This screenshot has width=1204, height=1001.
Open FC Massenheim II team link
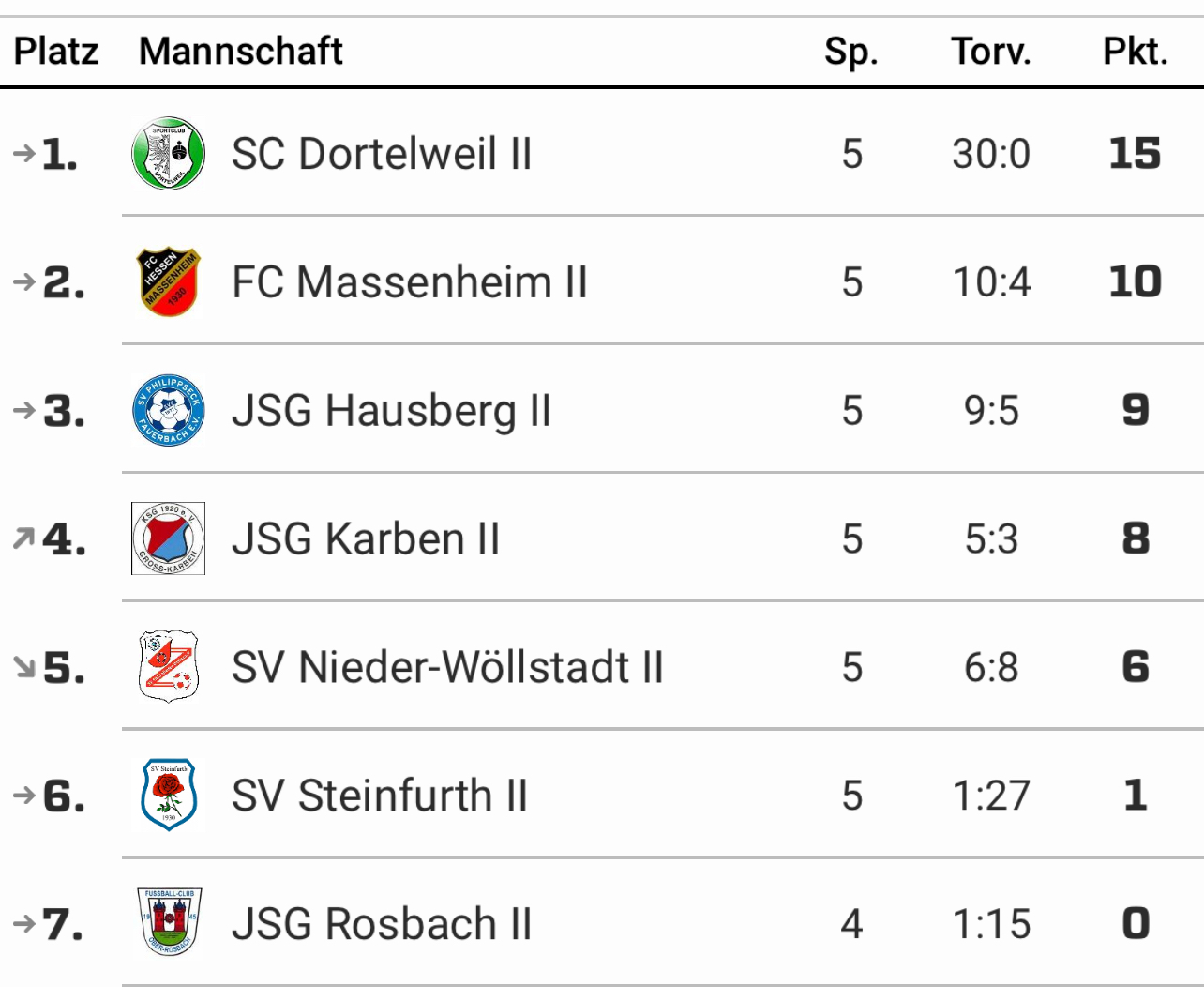[410, 282]
